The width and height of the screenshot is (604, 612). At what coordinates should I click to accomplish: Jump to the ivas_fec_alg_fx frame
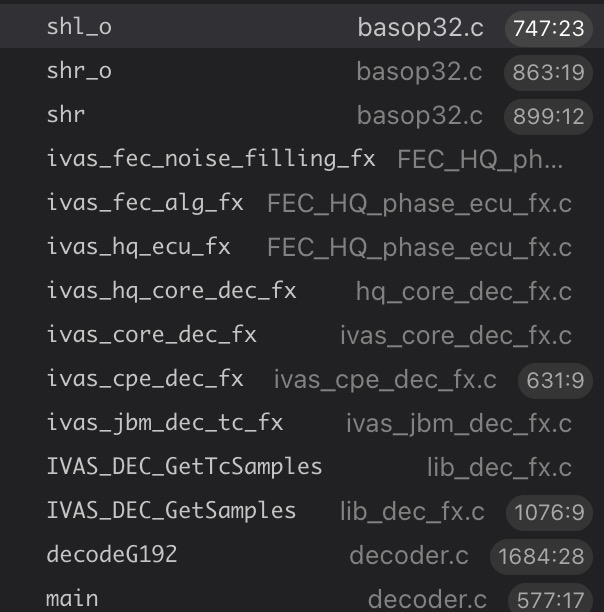coord(145,203)
